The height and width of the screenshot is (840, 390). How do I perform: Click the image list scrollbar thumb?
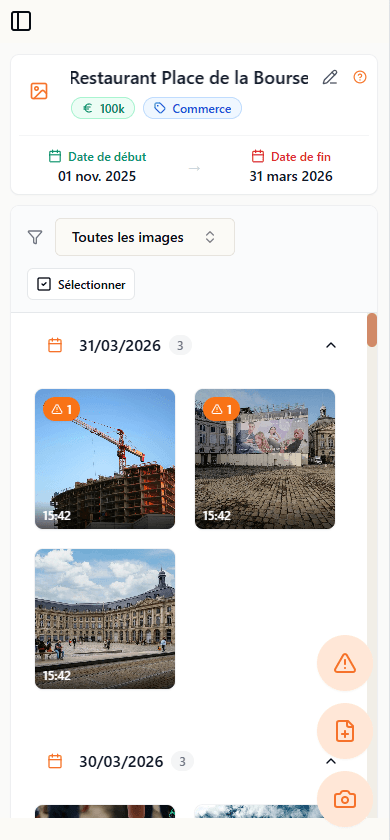click(372, 331)
